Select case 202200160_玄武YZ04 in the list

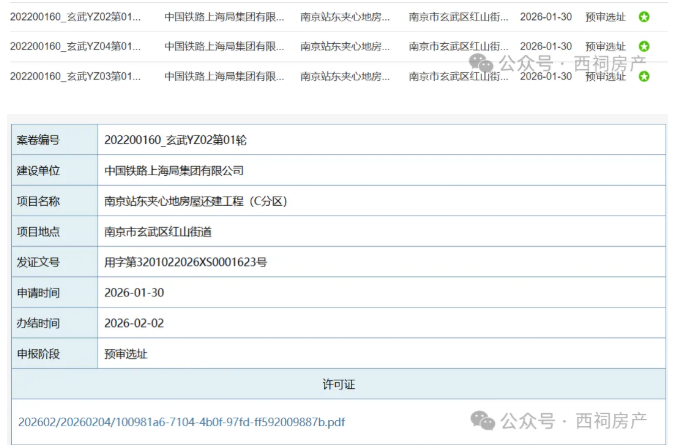[x=75, y=46]
